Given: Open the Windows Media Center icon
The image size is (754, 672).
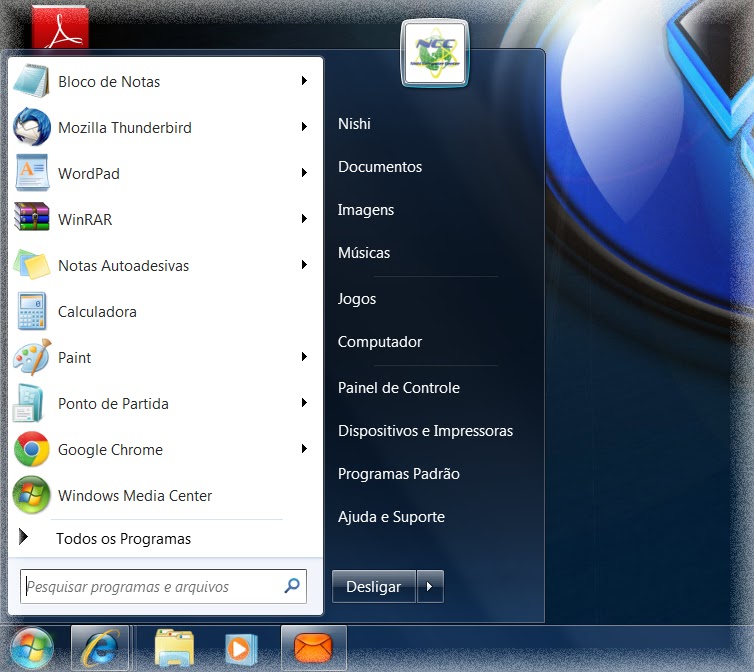Looking at the screenshot, I should click(32, 495).
